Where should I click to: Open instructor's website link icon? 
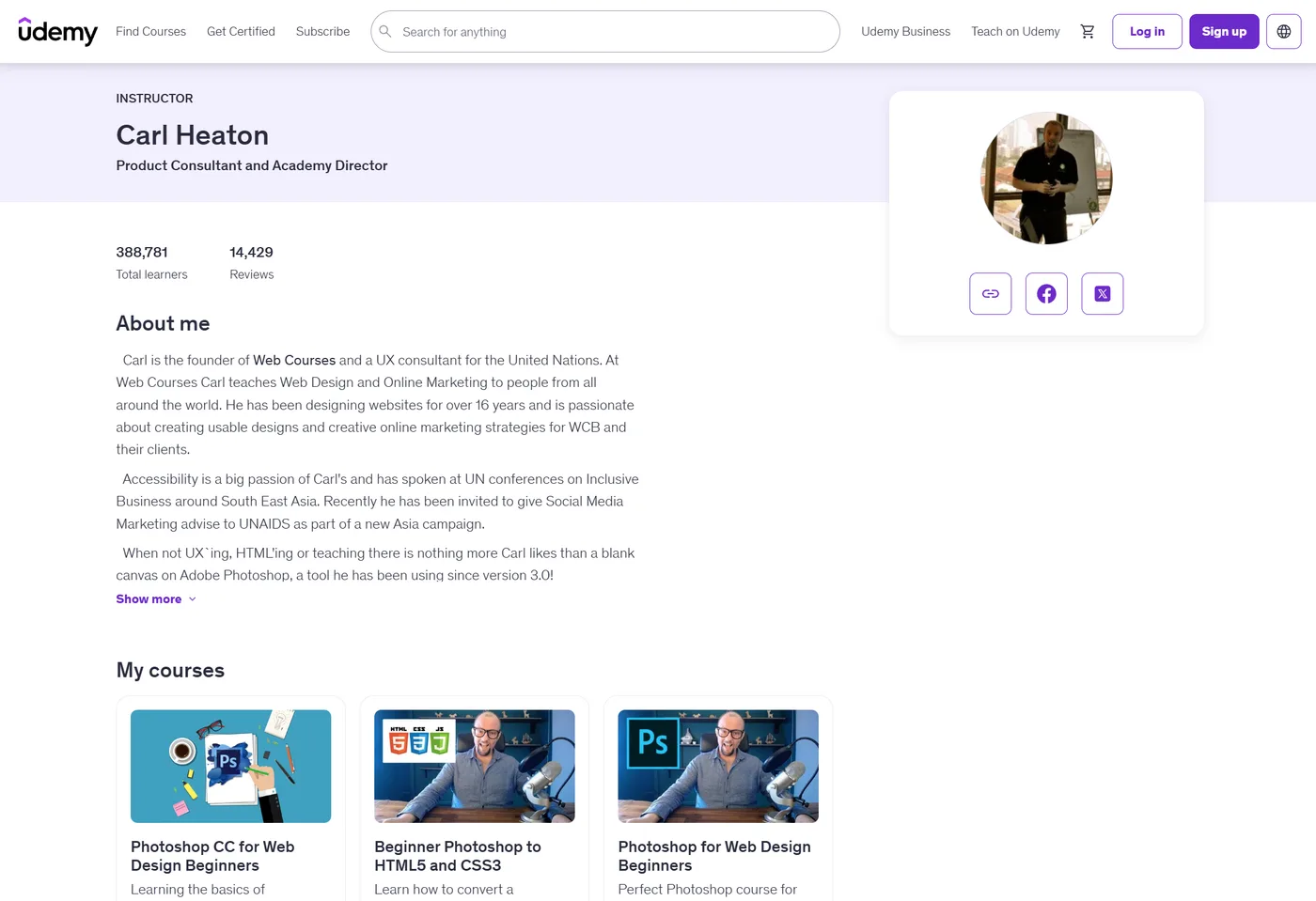(x=991, y=294)
